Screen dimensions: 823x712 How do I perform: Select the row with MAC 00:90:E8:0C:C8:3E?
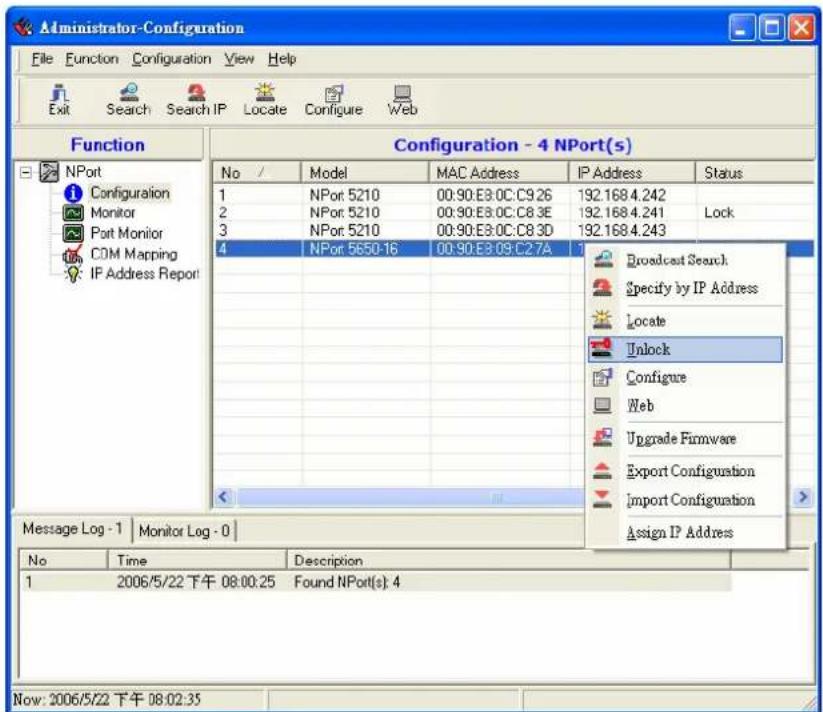click(x=514, y=212)
